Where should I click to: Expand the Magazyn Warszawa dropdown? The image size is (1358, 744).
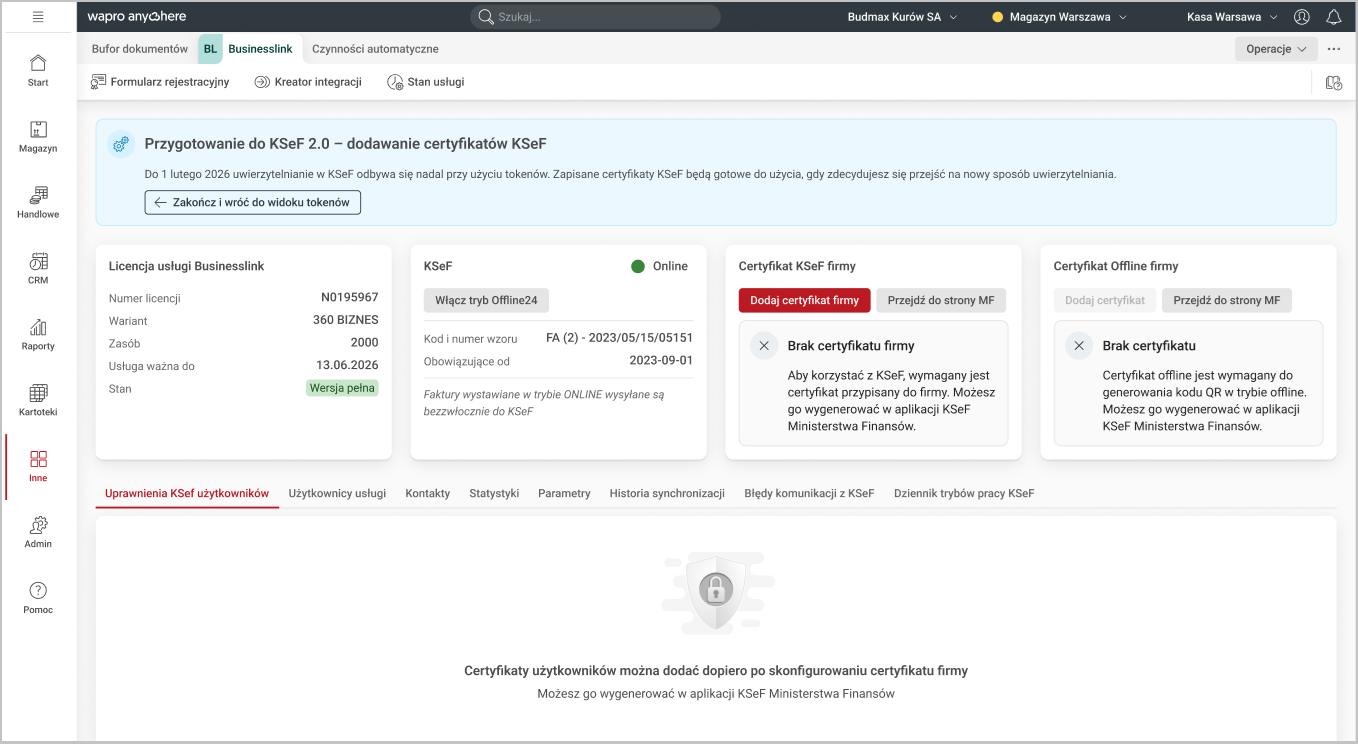click(x=1059, y=17)
